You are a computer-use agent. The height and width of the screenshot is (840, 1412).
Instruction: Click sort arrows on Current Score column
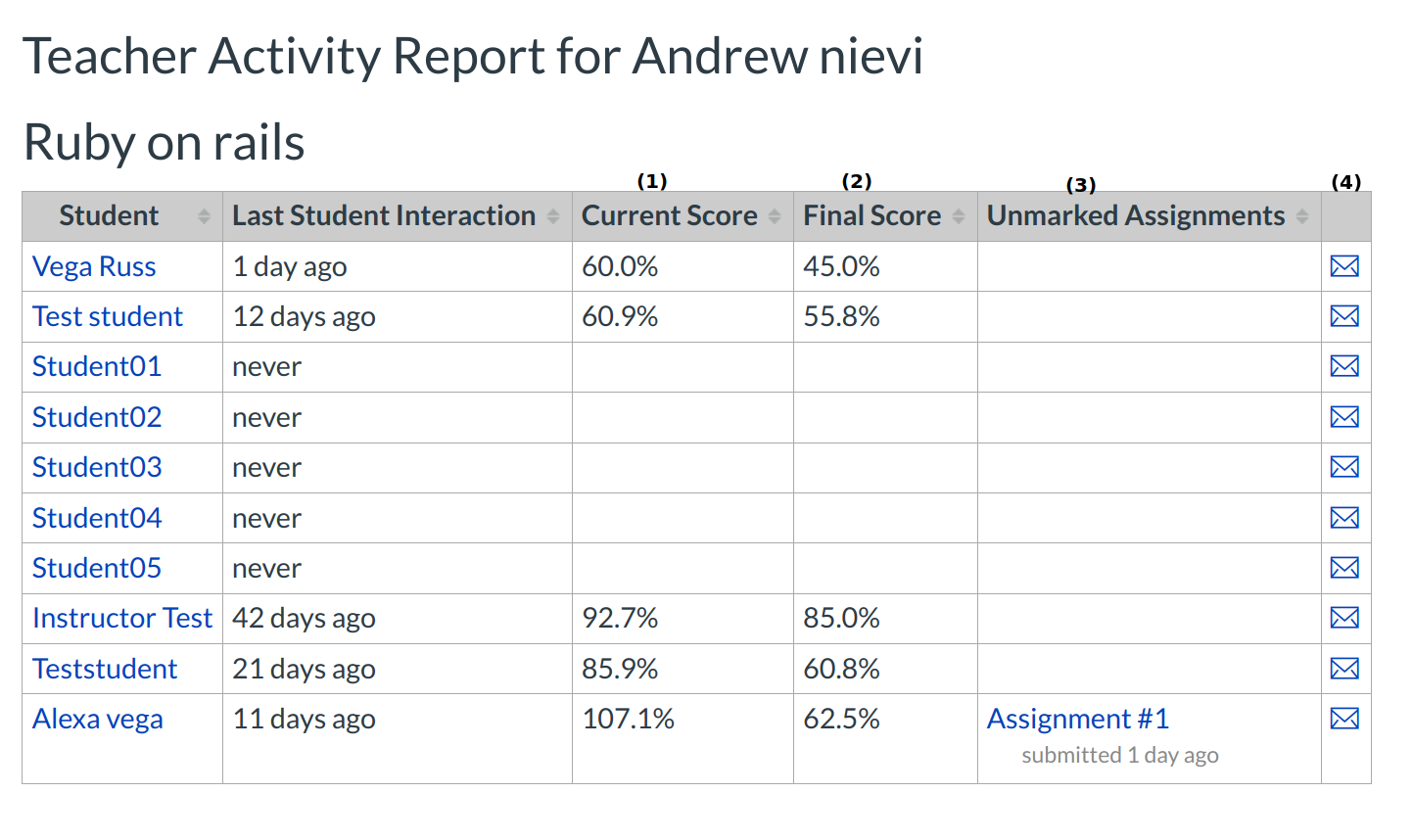coord(775,216)
